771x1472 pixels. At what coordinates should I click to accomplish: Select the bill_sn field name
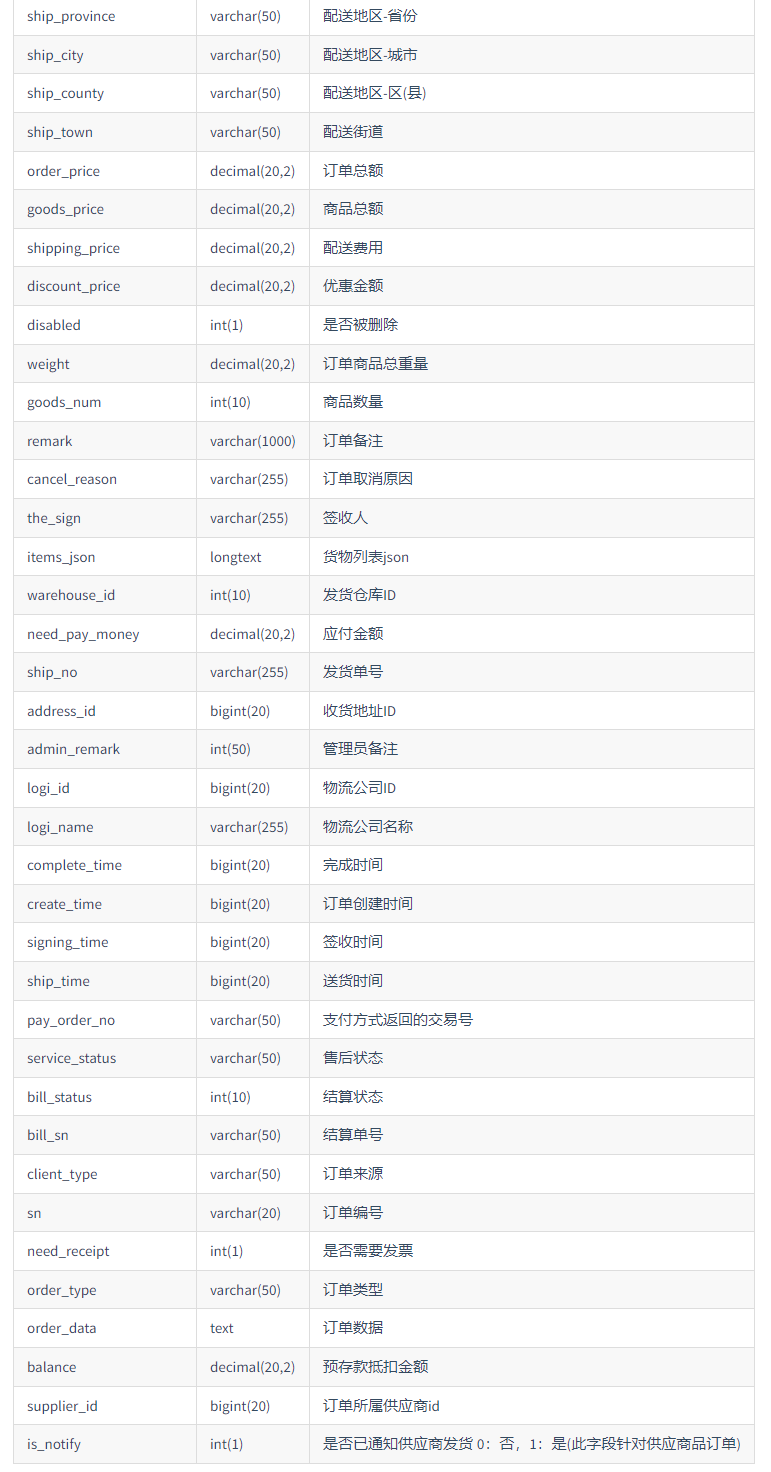click(x=48, y=1135)
